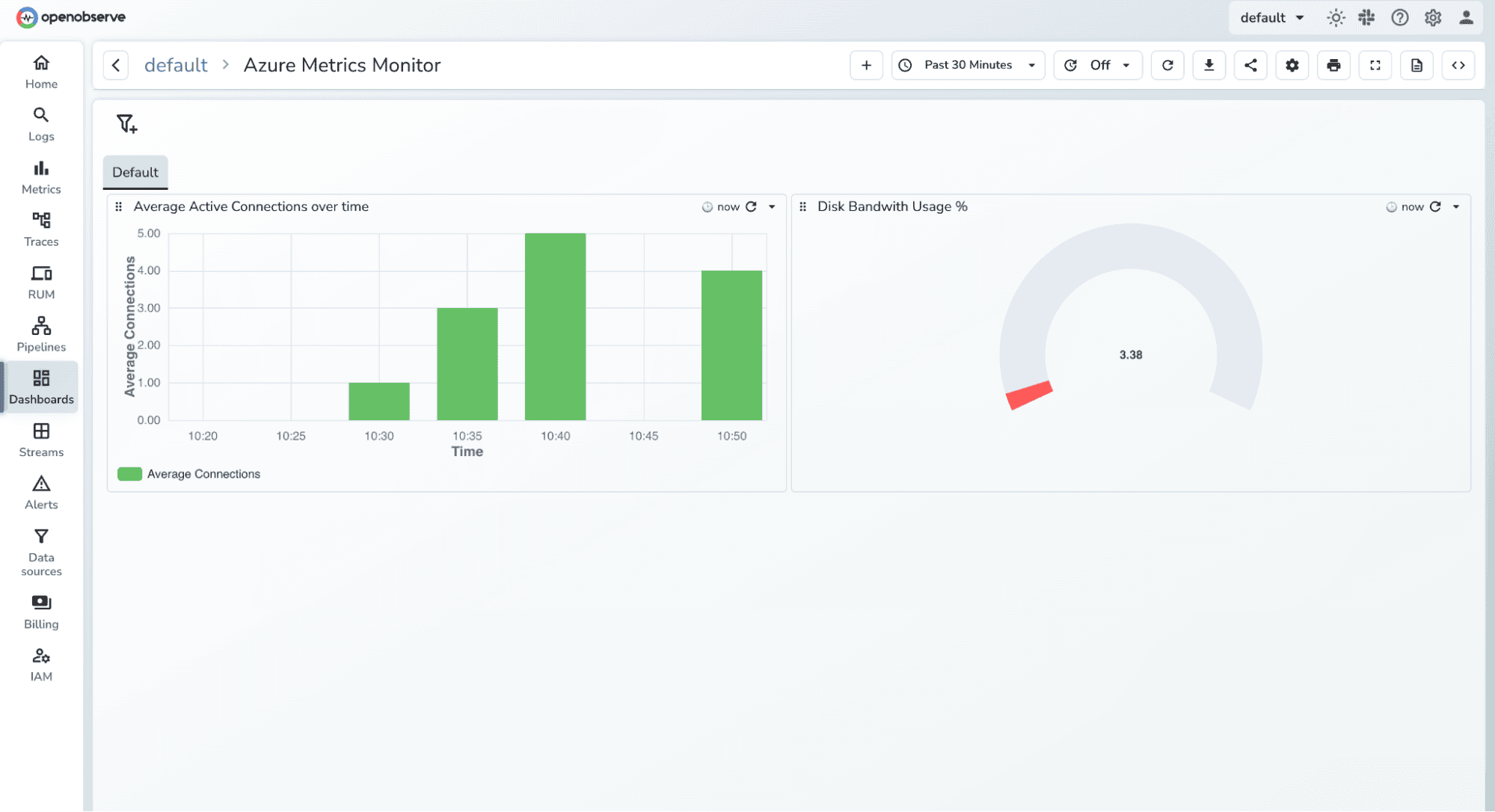Expand the Past 30 Minutes time picker
Image resolution: width=1495 pixels, height=812 pixels.
[968, 65]
